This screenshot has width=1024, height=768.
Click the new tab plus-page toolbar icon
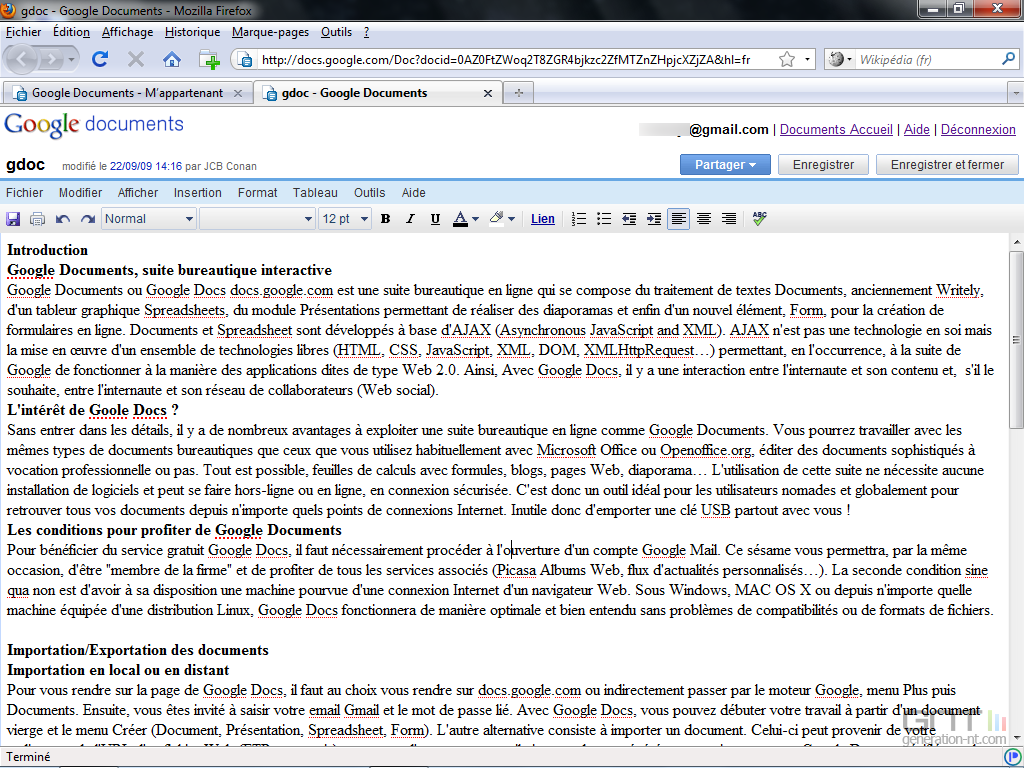[209, 59]
